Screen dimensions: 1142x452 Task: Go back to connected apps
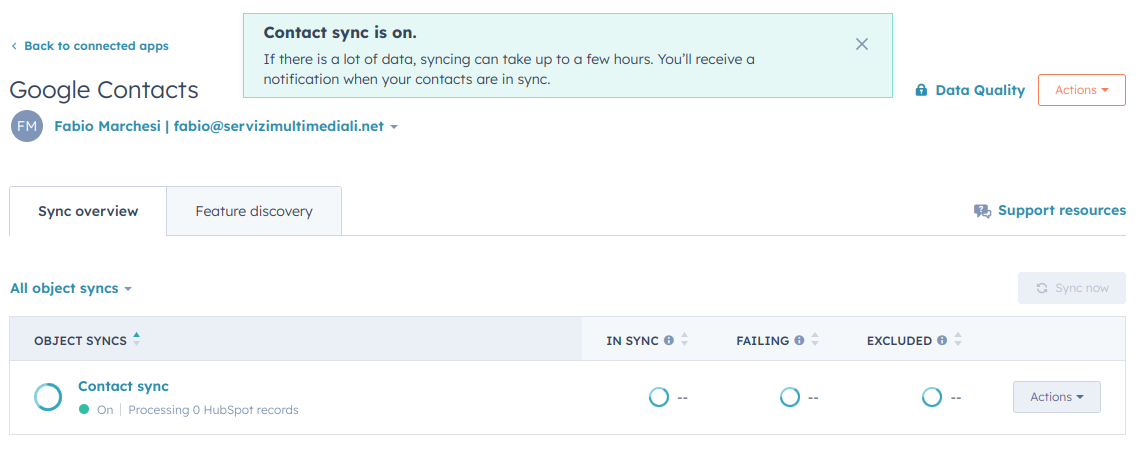pyautogui.click(x=90, y=46)
